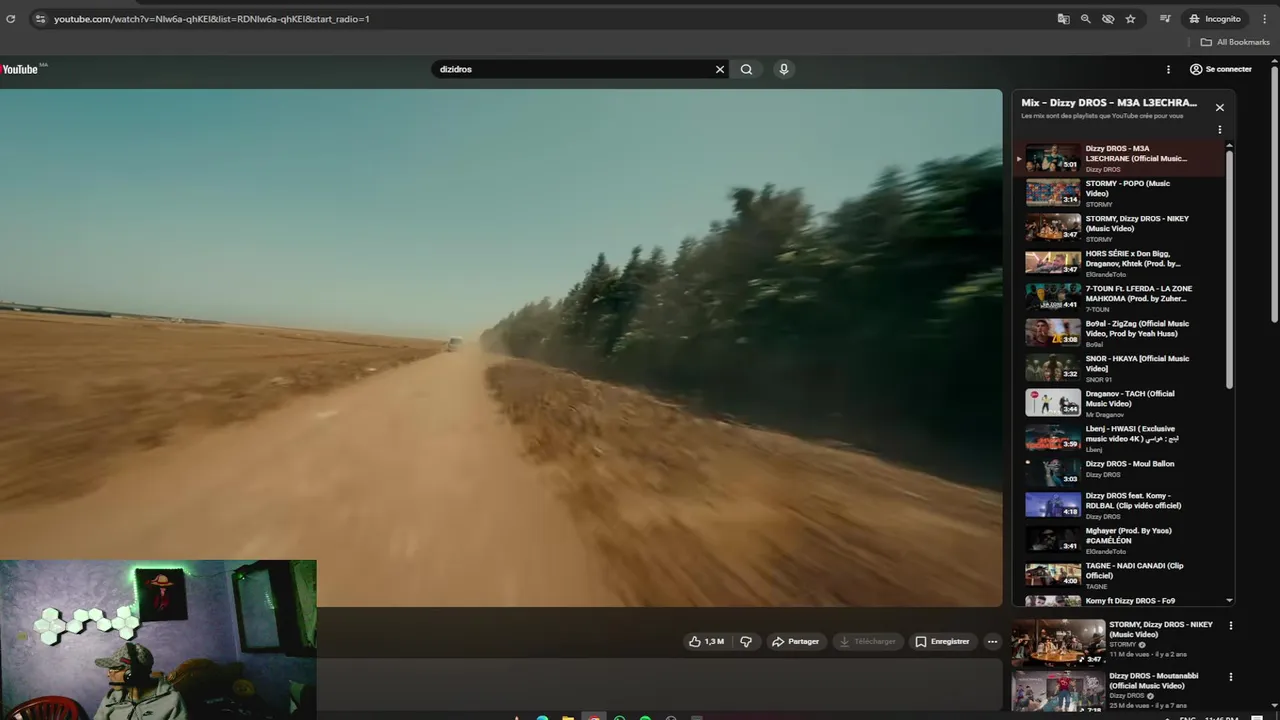Click the playlist scroll down arrow
The width and height of the screenshot is (1280, 720).
(x=1229, y=601)
